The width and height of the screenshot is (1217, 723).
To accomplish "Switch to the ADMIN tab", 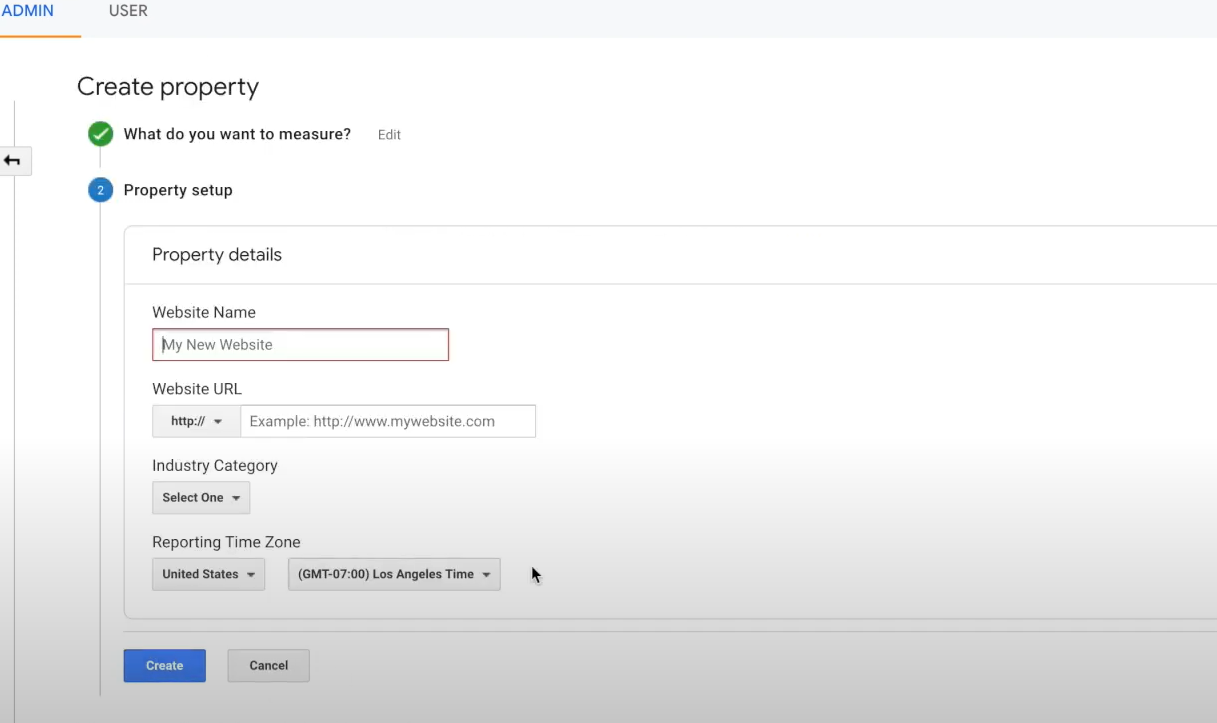I will click(x=28, y=11).
